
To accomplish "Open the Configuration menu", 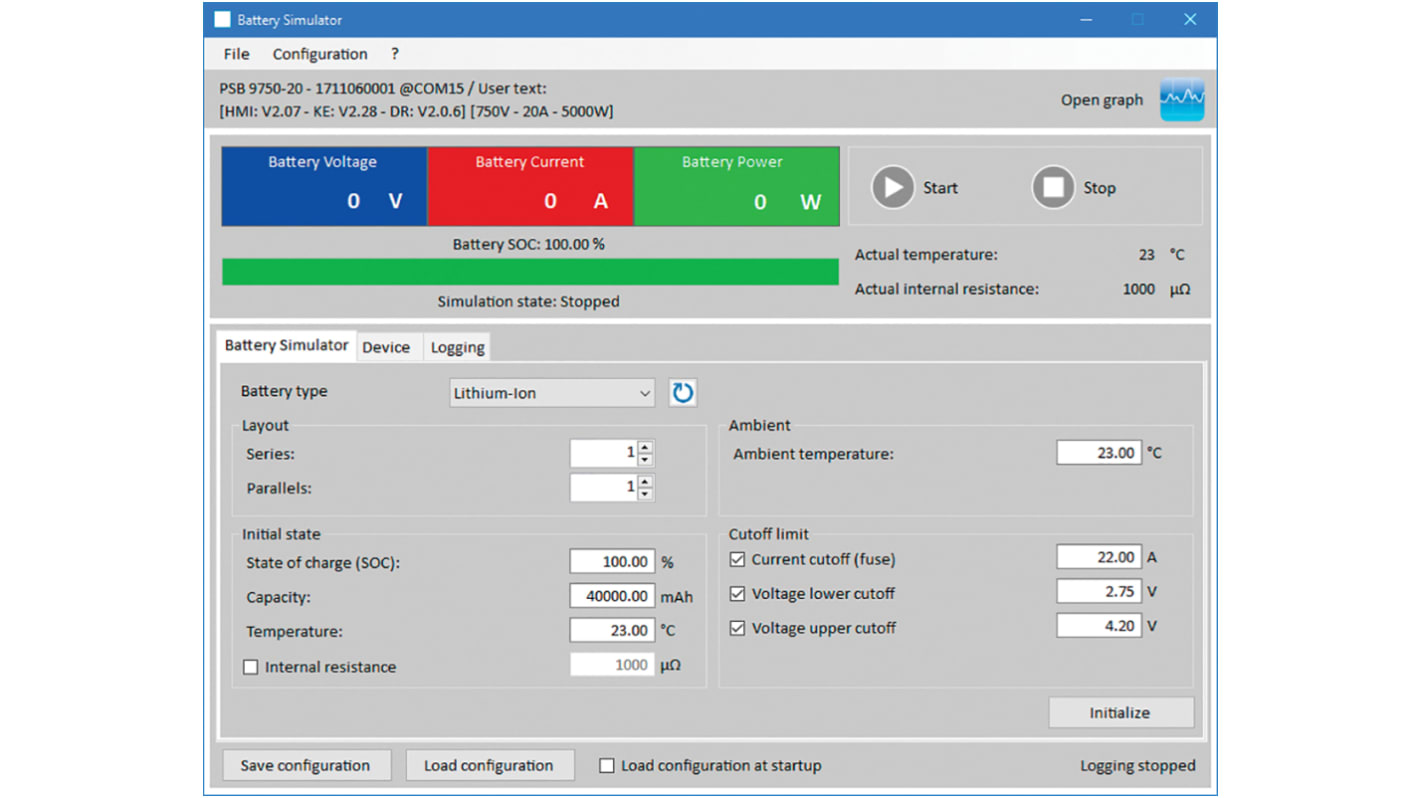I will point(320,54).
